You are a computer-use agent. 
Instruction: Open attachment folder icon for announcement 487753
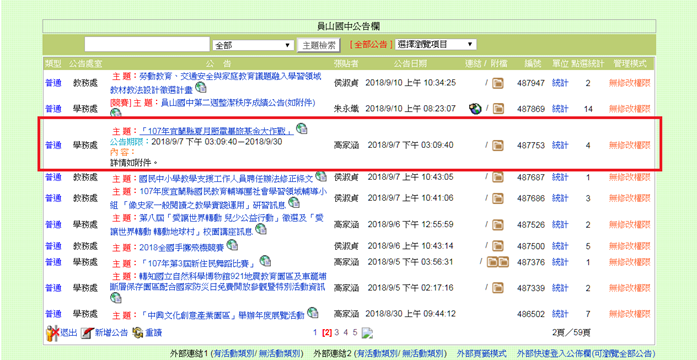click(x=498, y=145)
